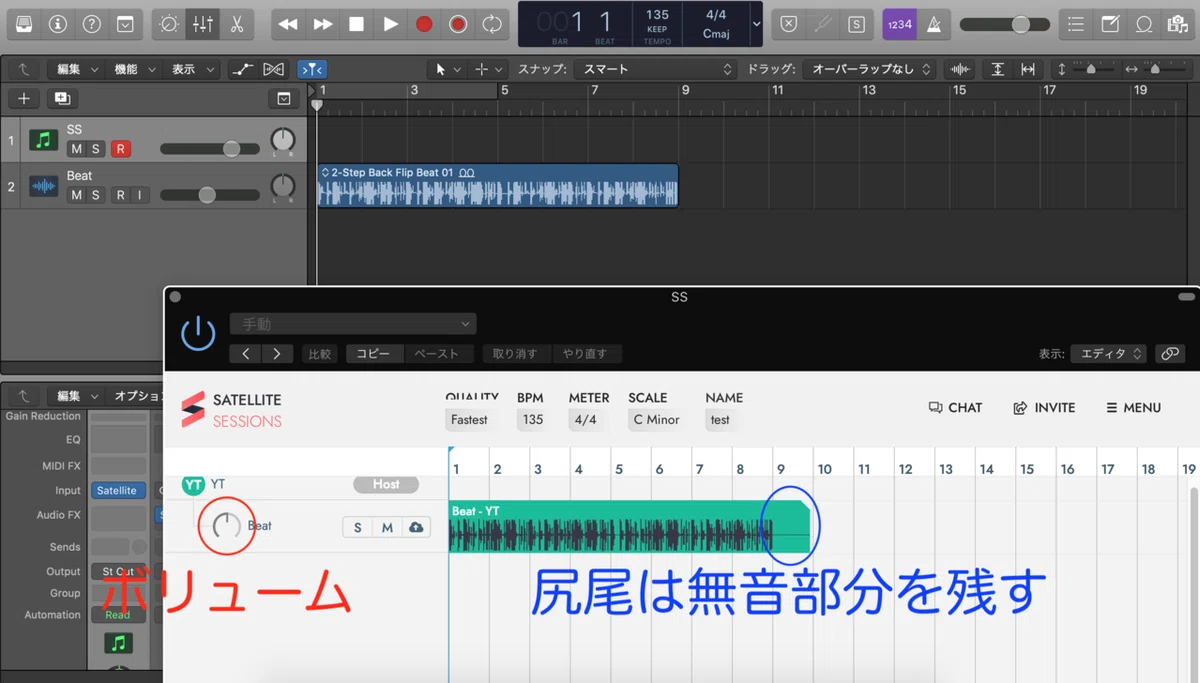This screenshot has height=683, width=1200.
Task: Toggle the blue Catch Playhead button
Action: pyautogui.click(x=312, y=69)
